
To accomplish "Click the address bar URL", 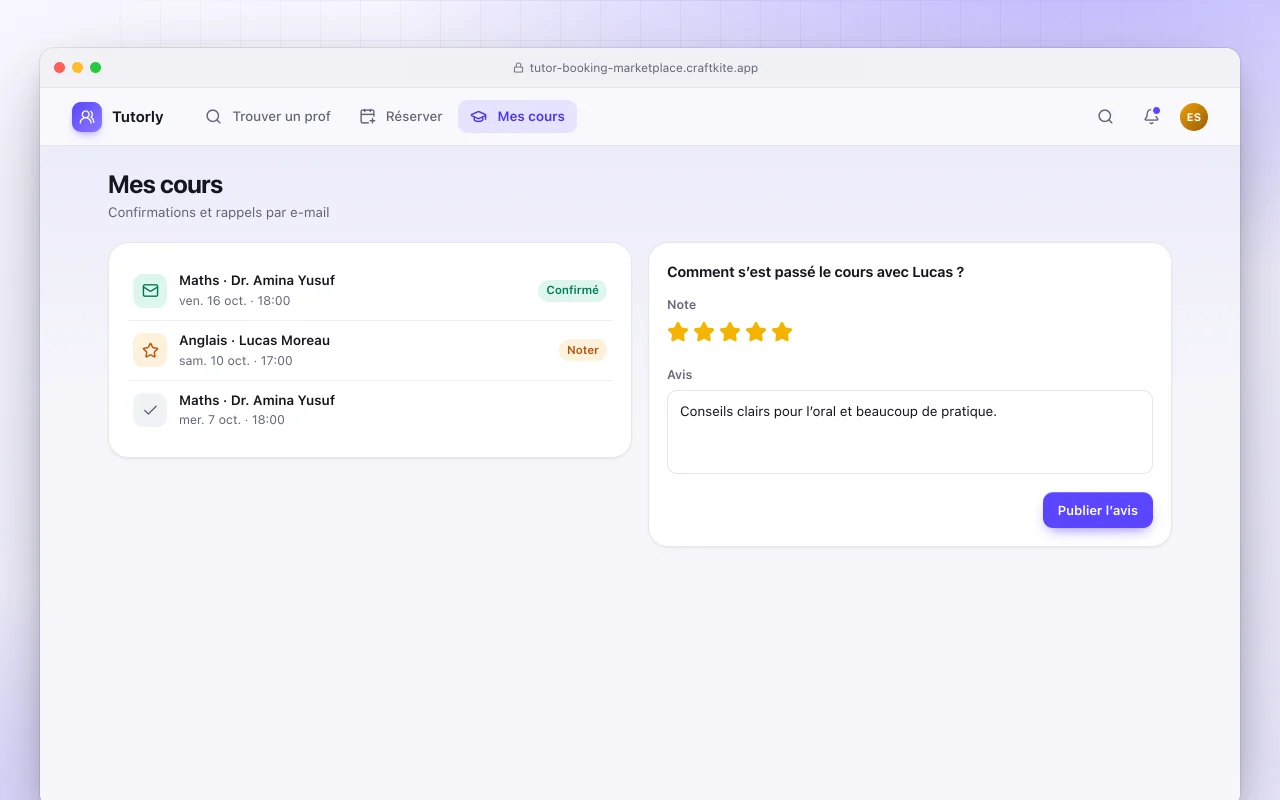I will 644,68.
